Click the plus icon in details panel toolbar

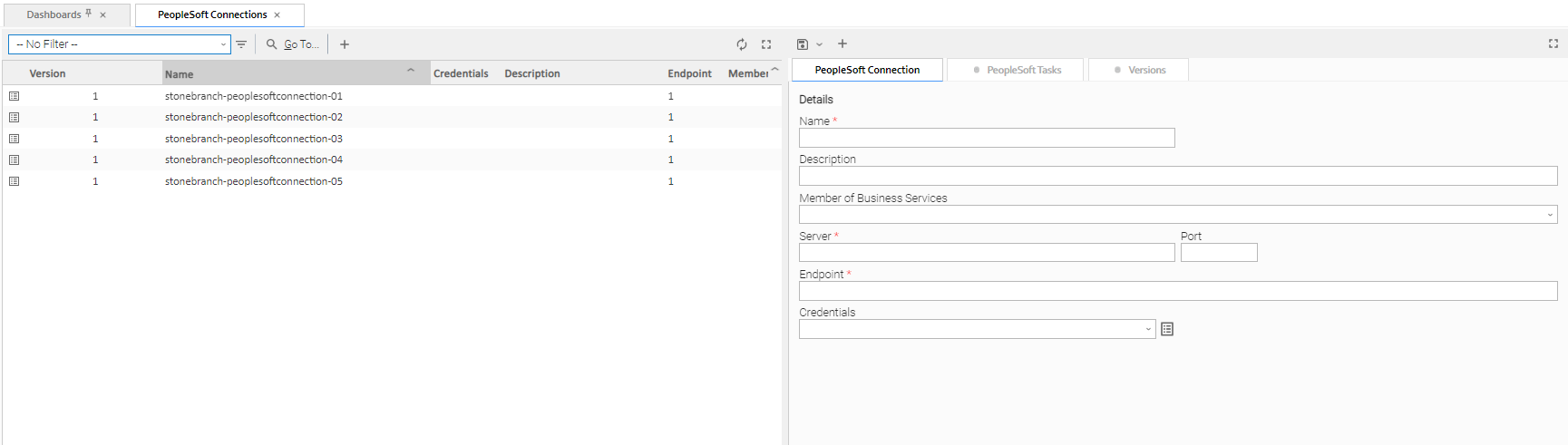842,44
